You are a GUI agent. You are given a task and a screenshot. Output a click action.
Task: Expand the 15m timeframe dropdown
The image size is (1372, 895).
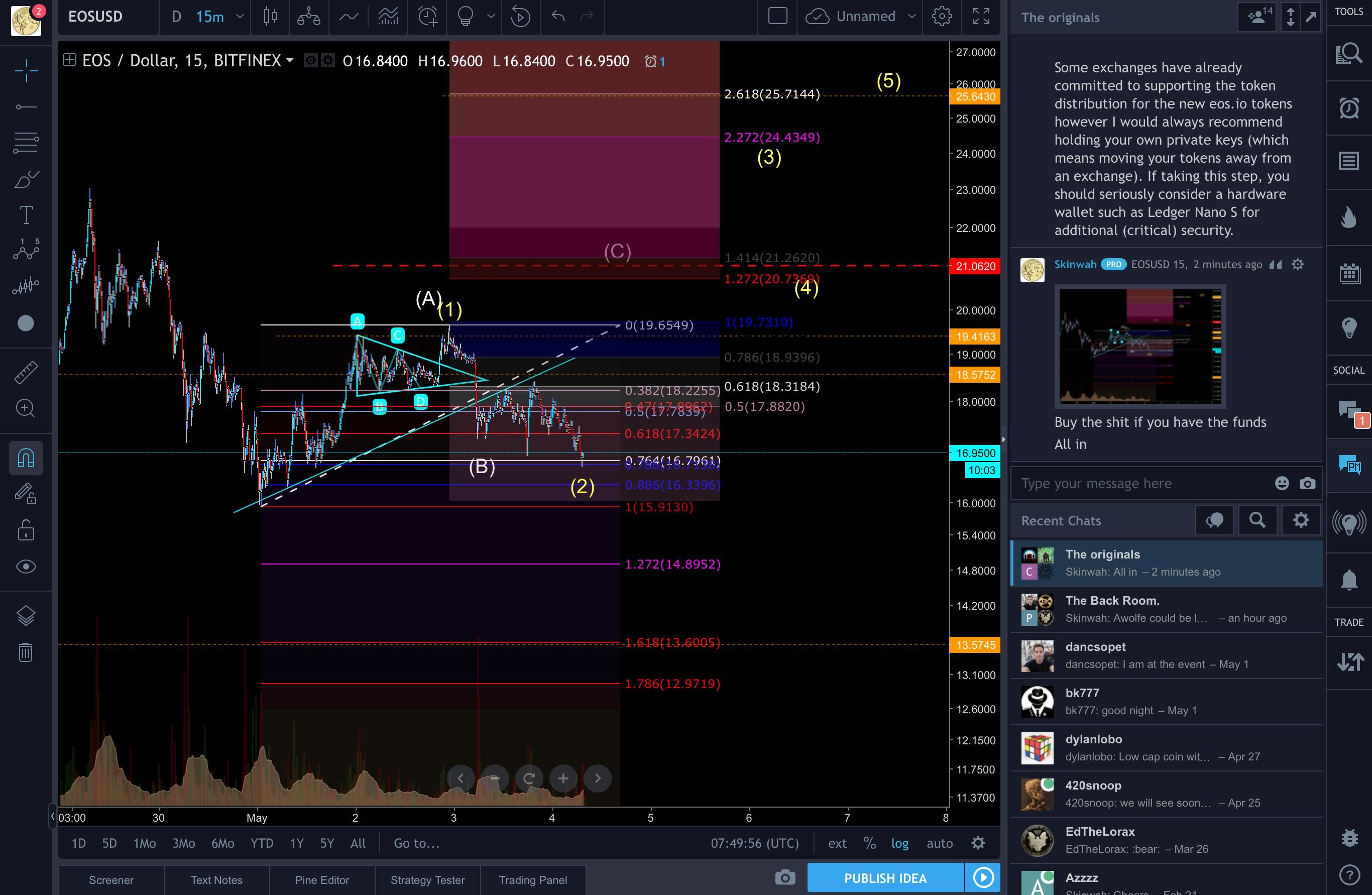(x=240, y=17)
